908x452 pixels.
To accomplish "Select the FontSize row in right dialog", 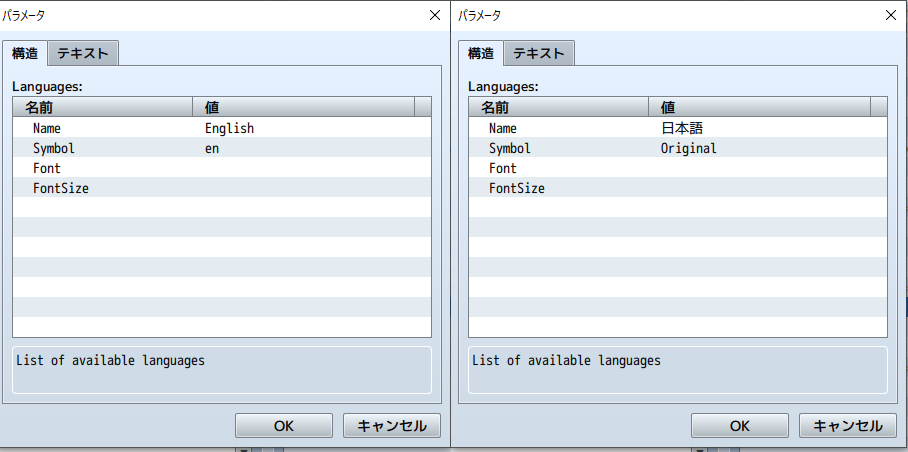I will [x=677, y=188].
